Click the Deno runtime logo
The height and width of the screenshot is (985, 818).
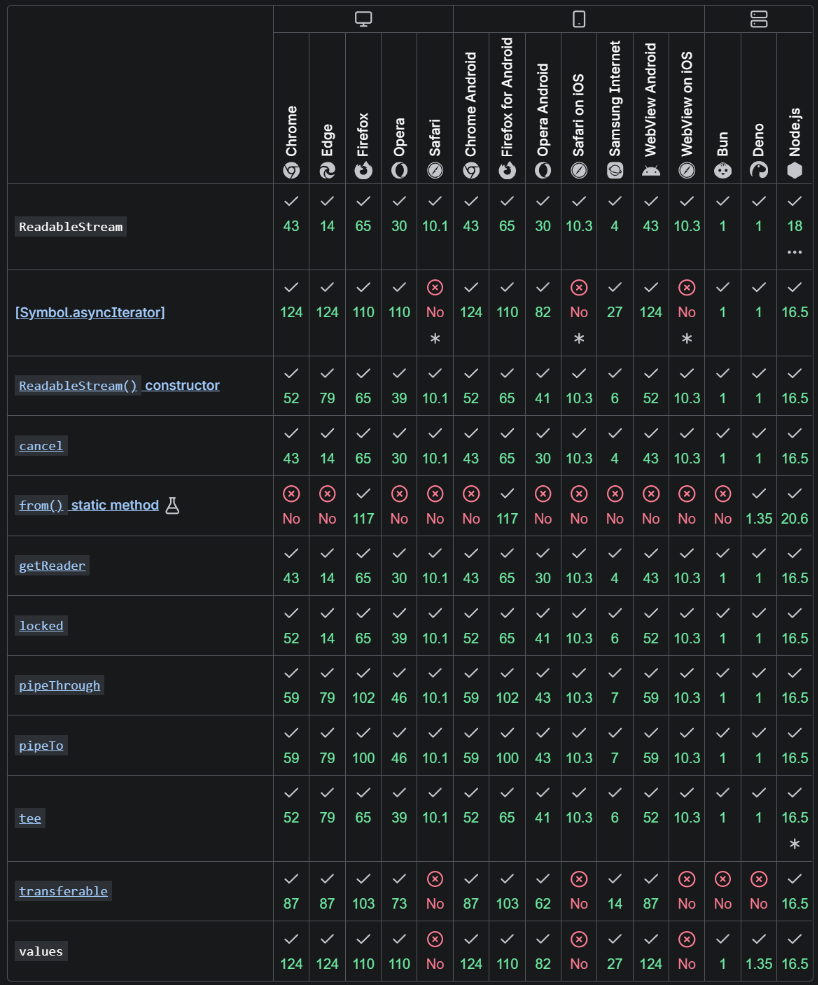click(x=758, y=170)
